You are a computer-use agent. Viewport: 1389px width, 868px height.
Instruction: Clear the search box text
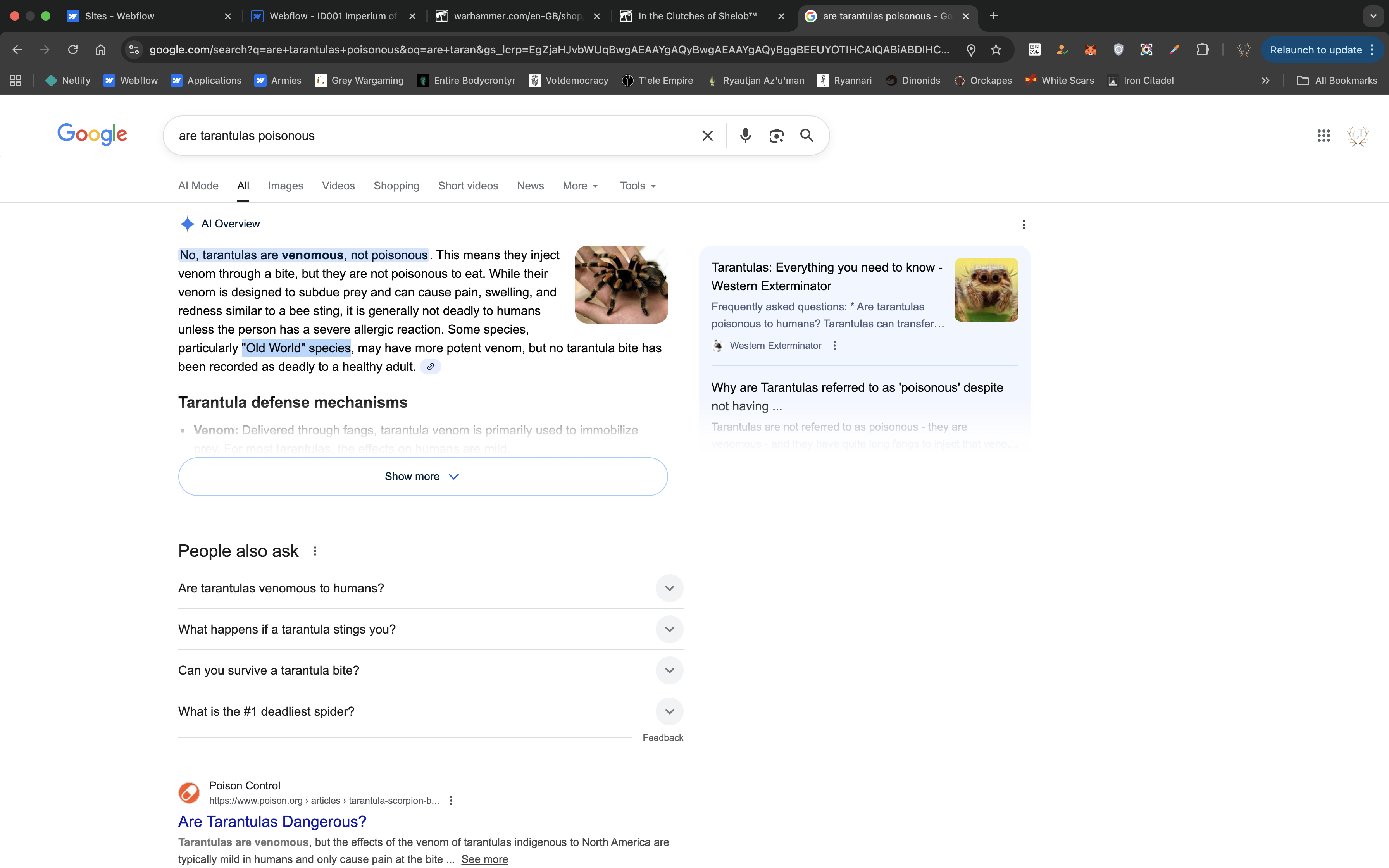click(707, 136)
